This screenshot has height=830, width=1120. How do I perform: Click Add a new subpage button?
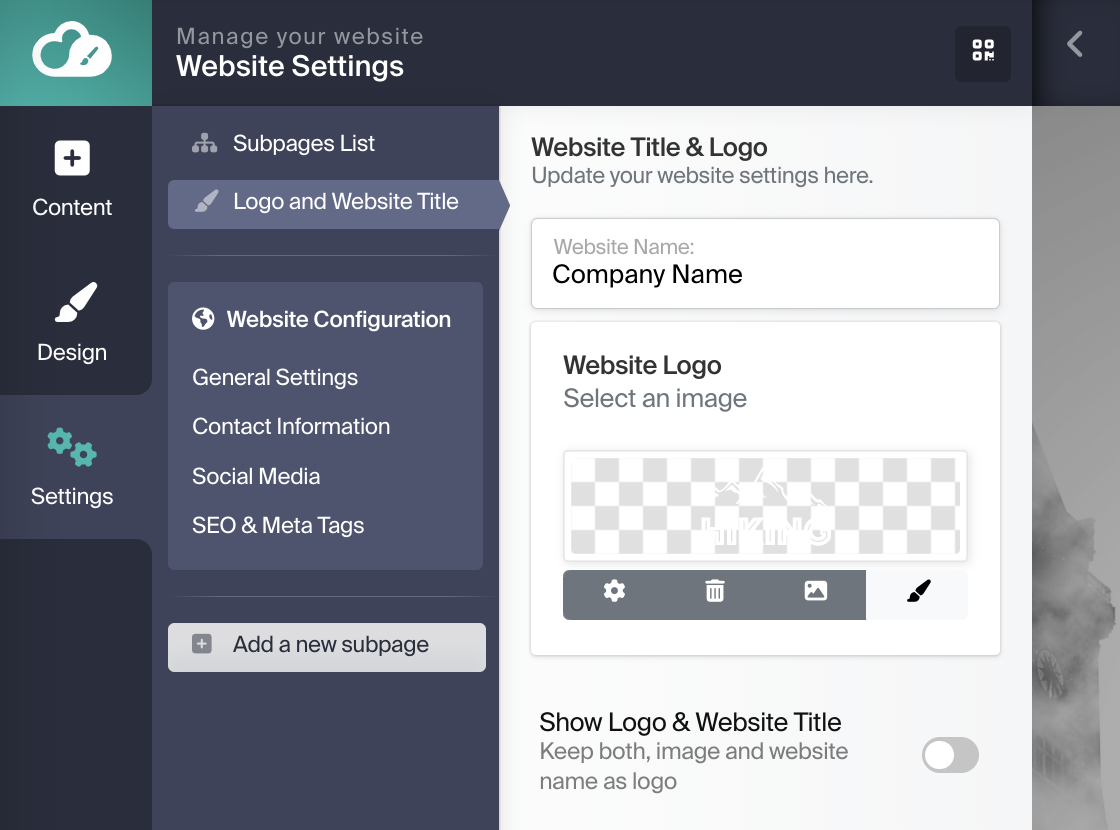pyautogui.click(x=327, y=646)
